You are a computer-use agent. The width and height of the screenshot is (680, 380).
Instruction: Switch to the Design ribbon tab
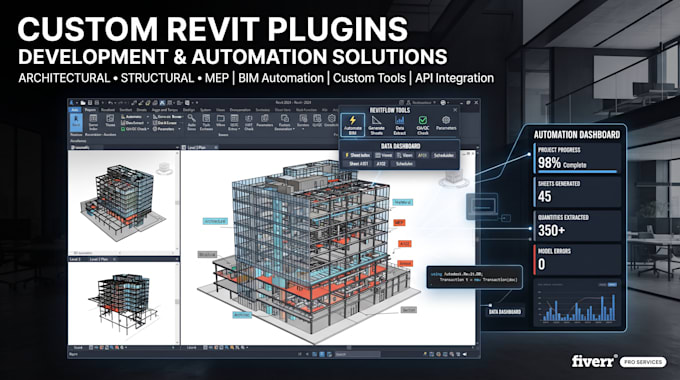[189, 110]
